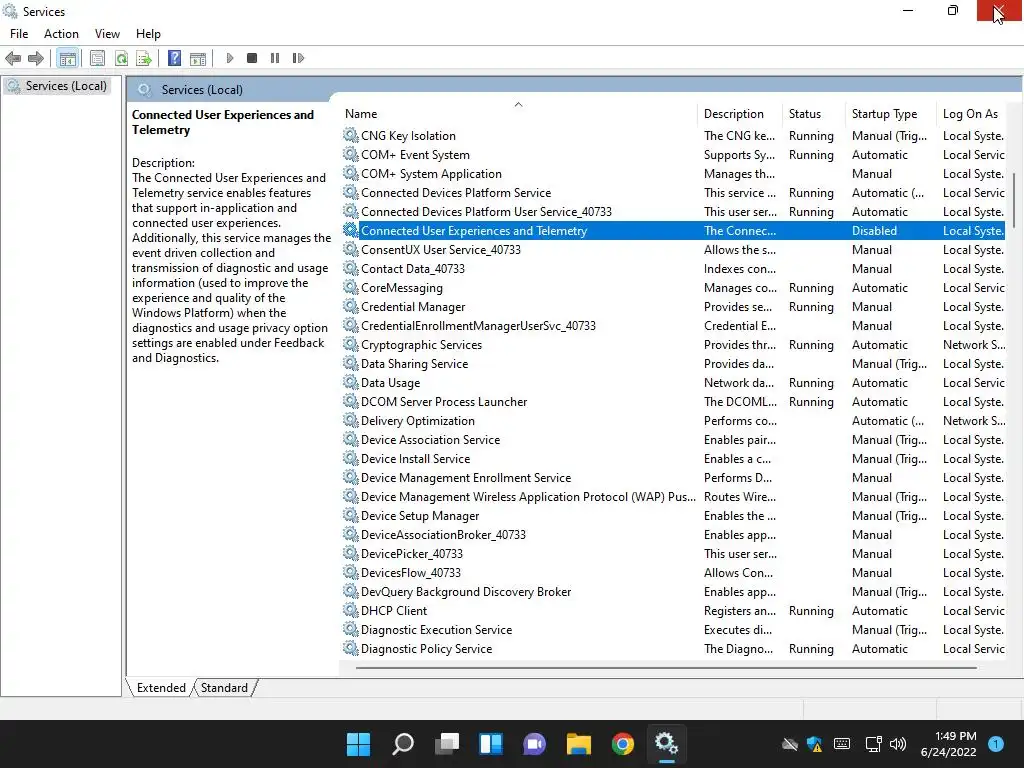
Task: Open taskbar Search magnifier icon
Action: pos(402,744)
